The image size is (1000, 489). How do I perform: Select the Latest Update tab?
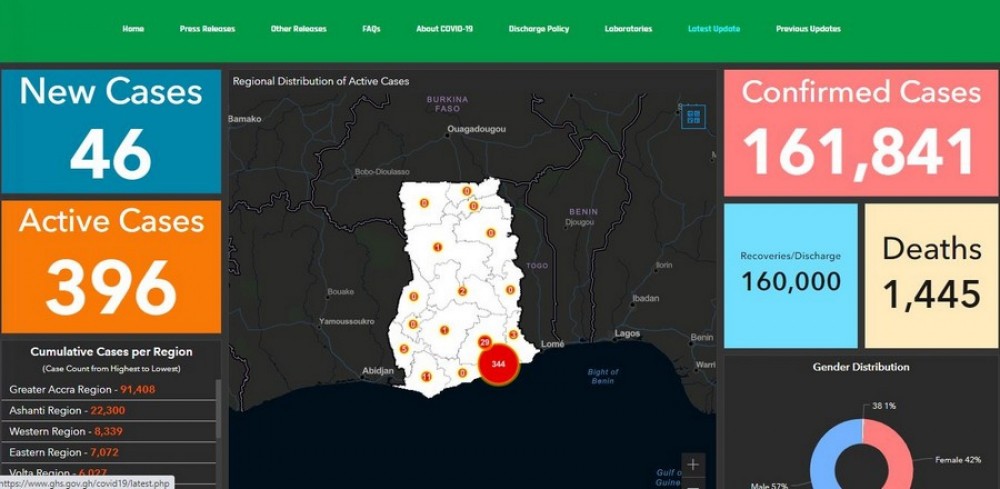[714, 29]
